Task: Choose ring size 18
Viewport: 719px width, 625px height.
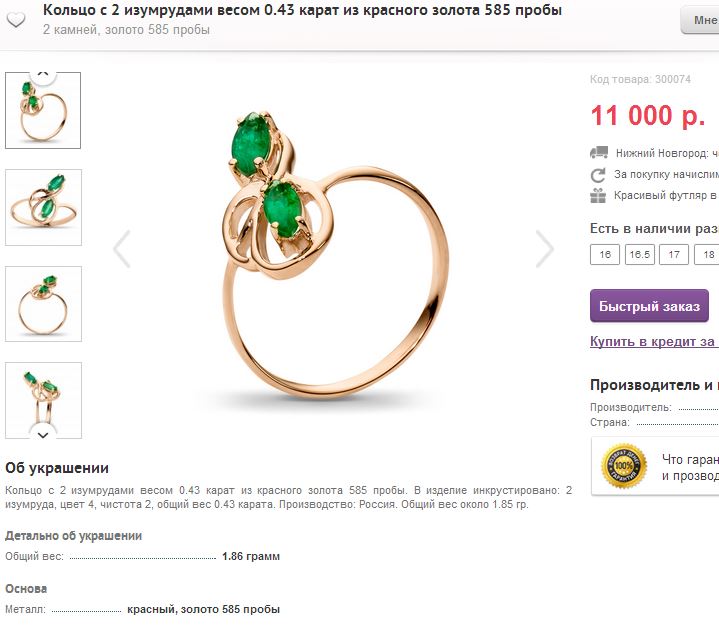Action: 707,254
